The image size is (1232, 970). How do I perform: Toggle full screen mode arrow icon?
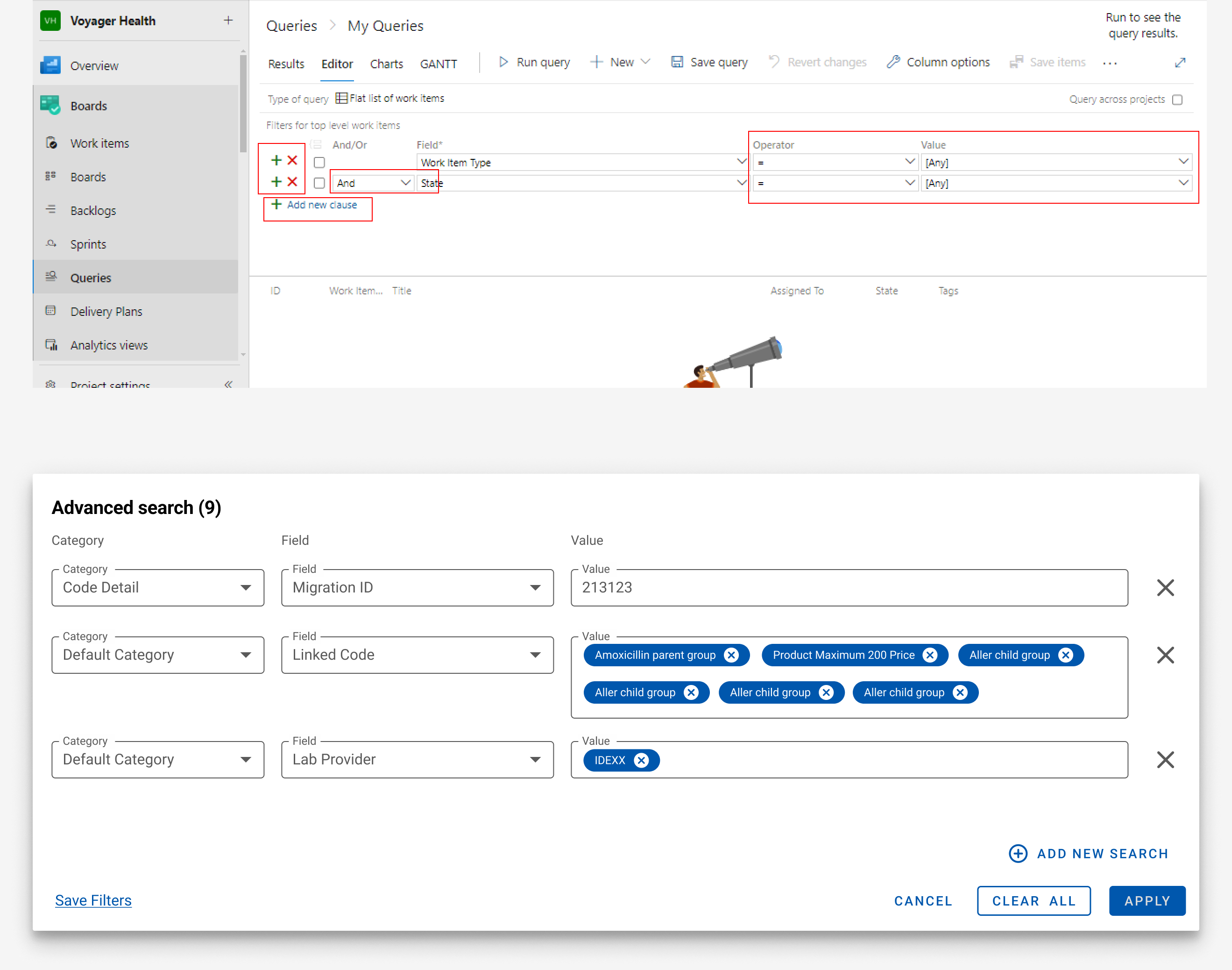[1180, 63]
